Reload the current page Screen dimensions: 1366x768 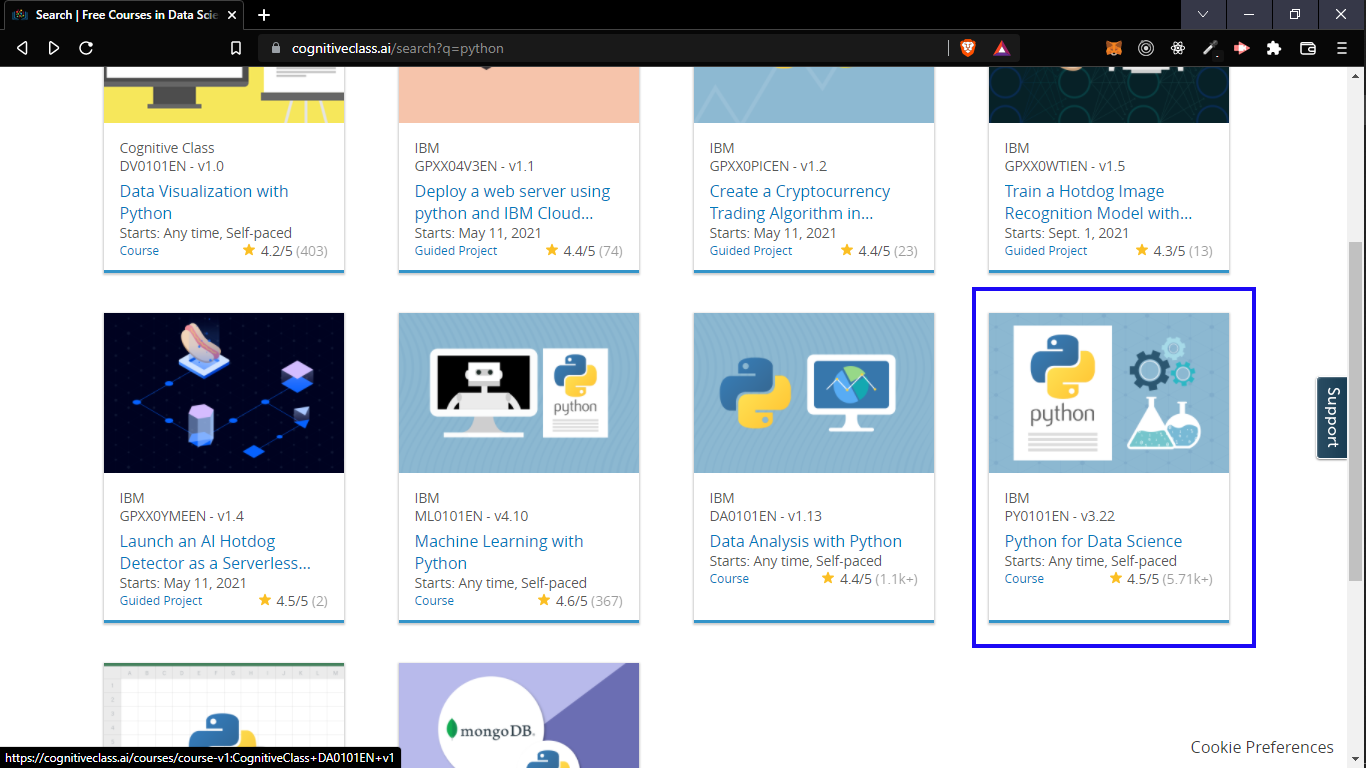click(x=86, y=48)
